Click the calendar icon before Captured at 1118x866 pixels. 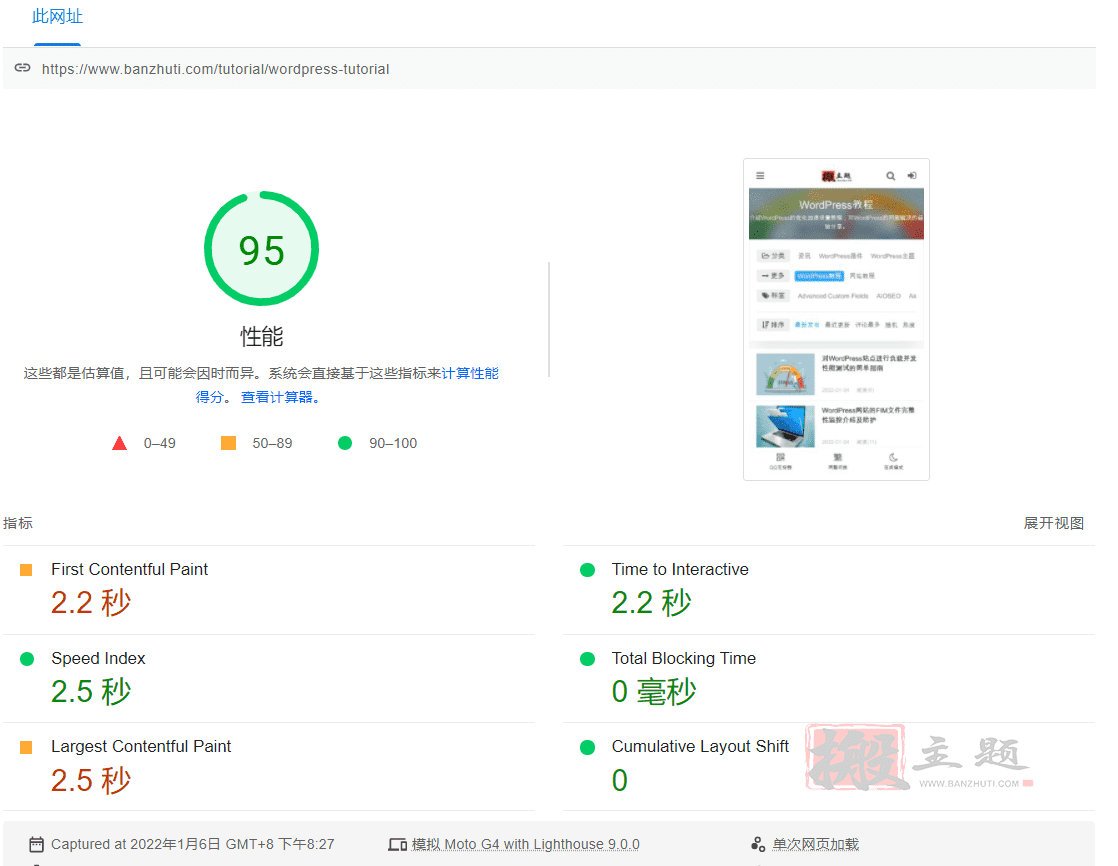[36, 845]
